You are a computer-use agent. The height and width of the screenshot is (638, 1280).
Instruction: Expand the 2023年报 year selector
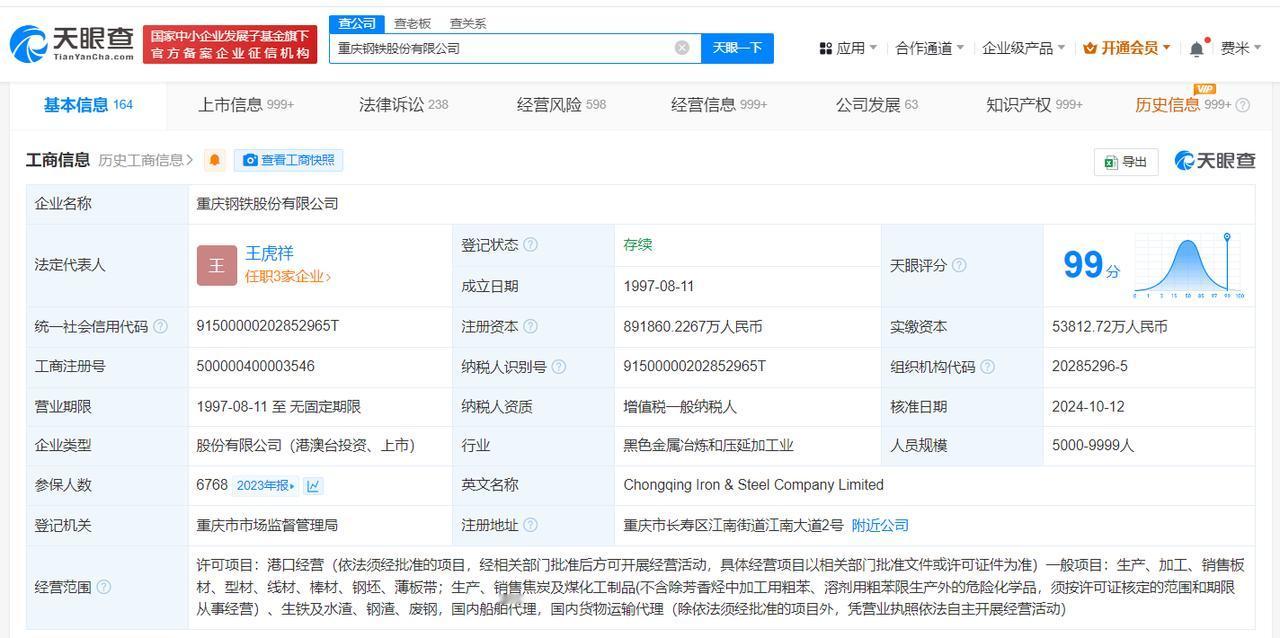coord(265,486)
